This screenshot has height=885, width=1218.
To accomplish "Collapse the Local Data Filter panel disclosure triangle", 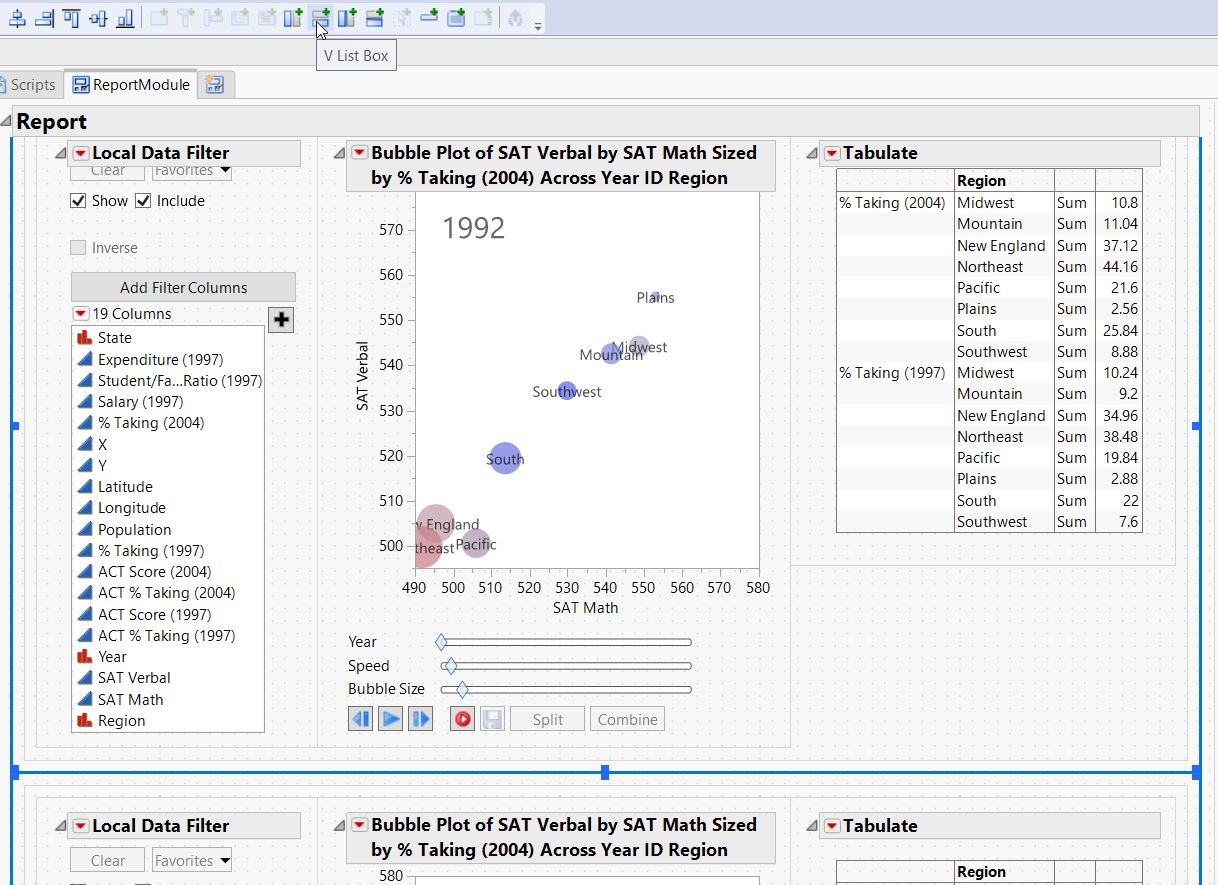I will click(60, 153).
